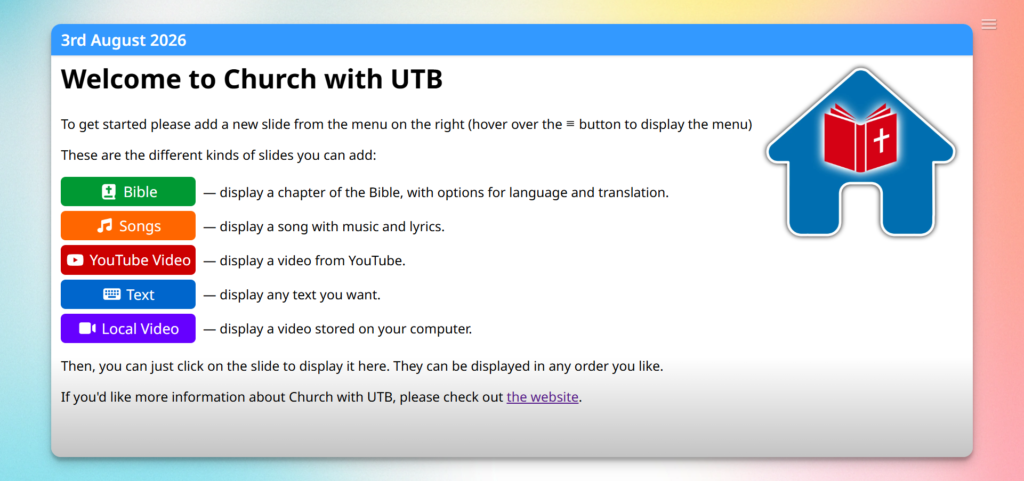Click the 'Welcome to Church with UTB' heading
Screen dimensions: 1024x481
pos(252,80)
